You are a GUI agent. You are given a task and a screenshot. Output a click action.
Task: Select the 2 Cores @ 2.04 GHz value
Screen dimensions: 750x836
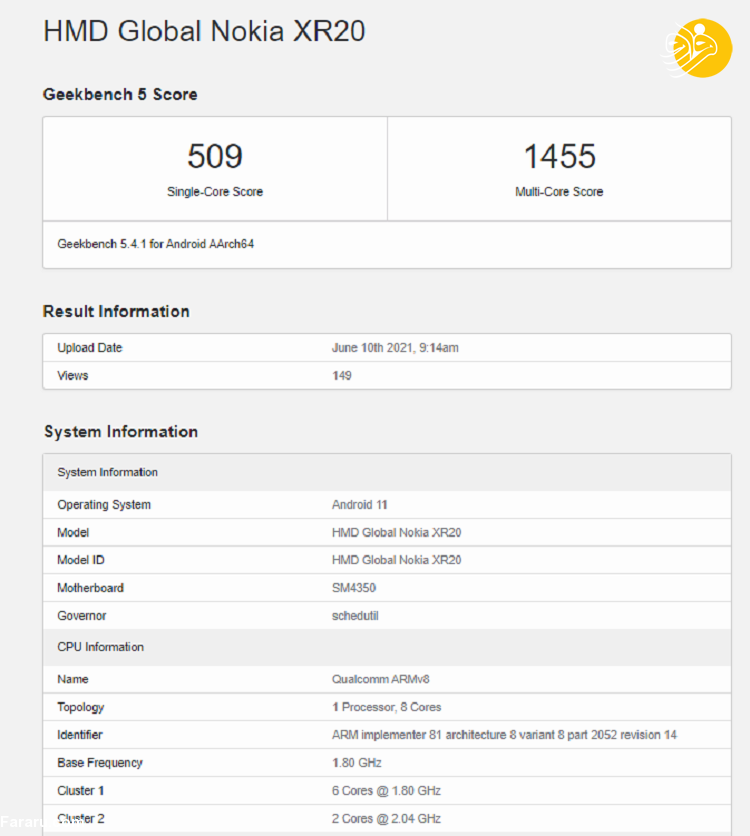coord(386,818)
